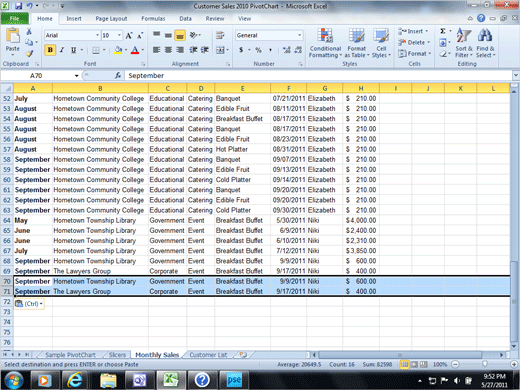The image size is (520, 390).
Task: Click the Increase Indent icon
Action: click(205, 50)
